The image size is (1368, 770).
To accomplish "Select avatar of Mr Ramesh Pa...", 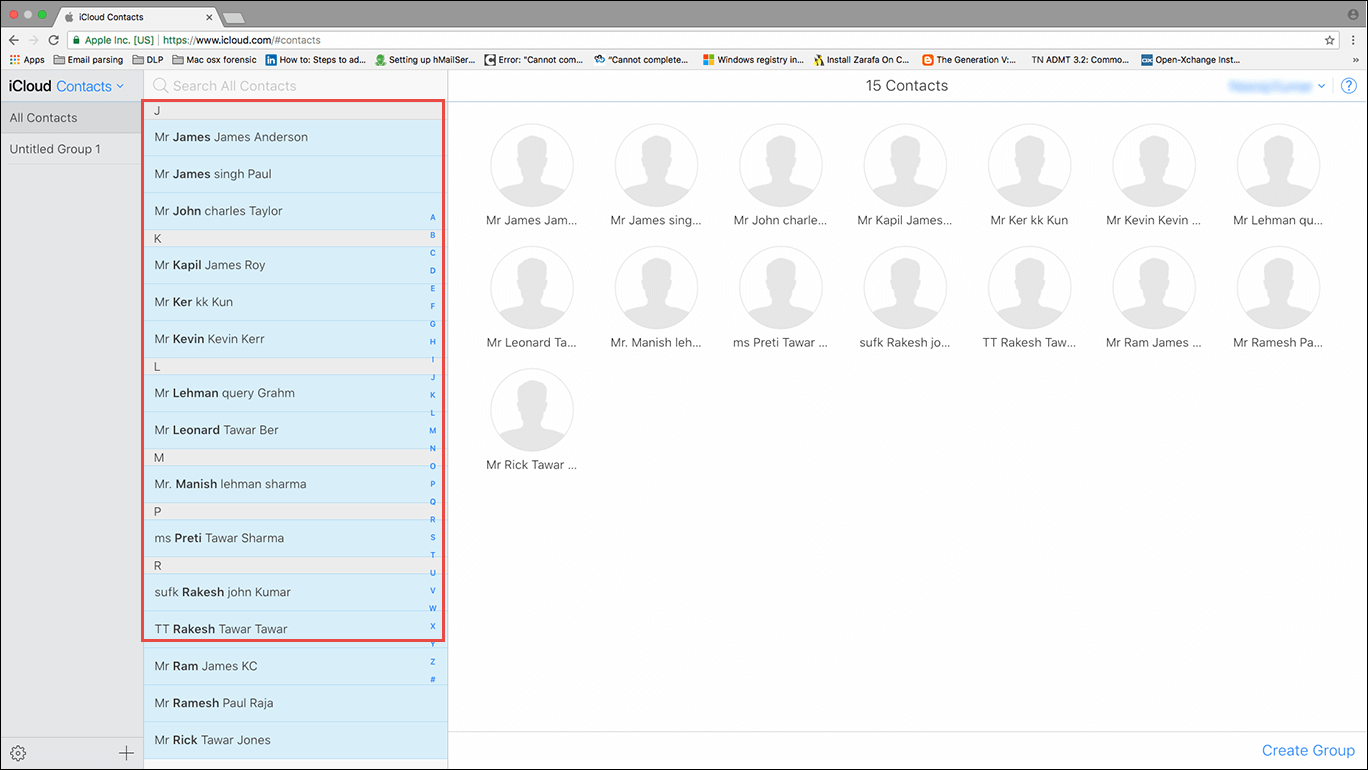I will (1278, 288).
